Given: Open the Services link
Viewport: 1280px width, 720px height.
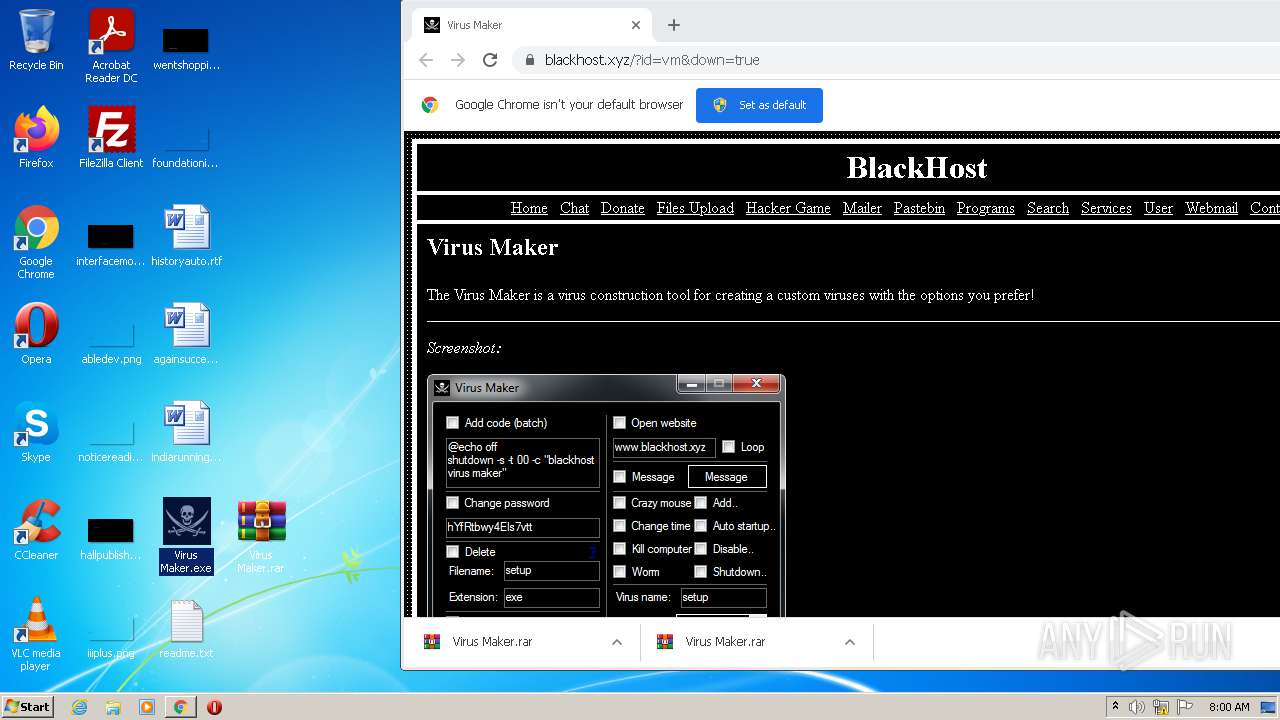Looking at the screenshot, I should (1106, 208).
